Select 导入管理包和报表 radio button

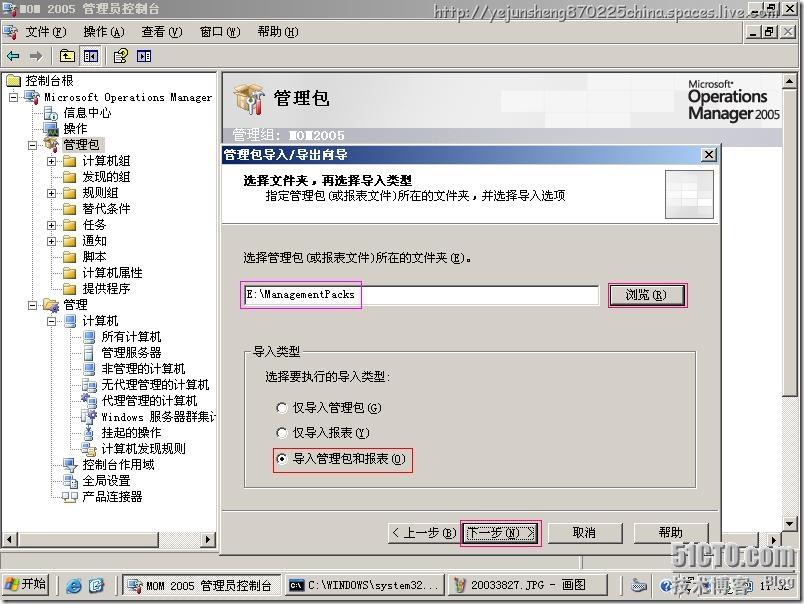coord(282,459)
